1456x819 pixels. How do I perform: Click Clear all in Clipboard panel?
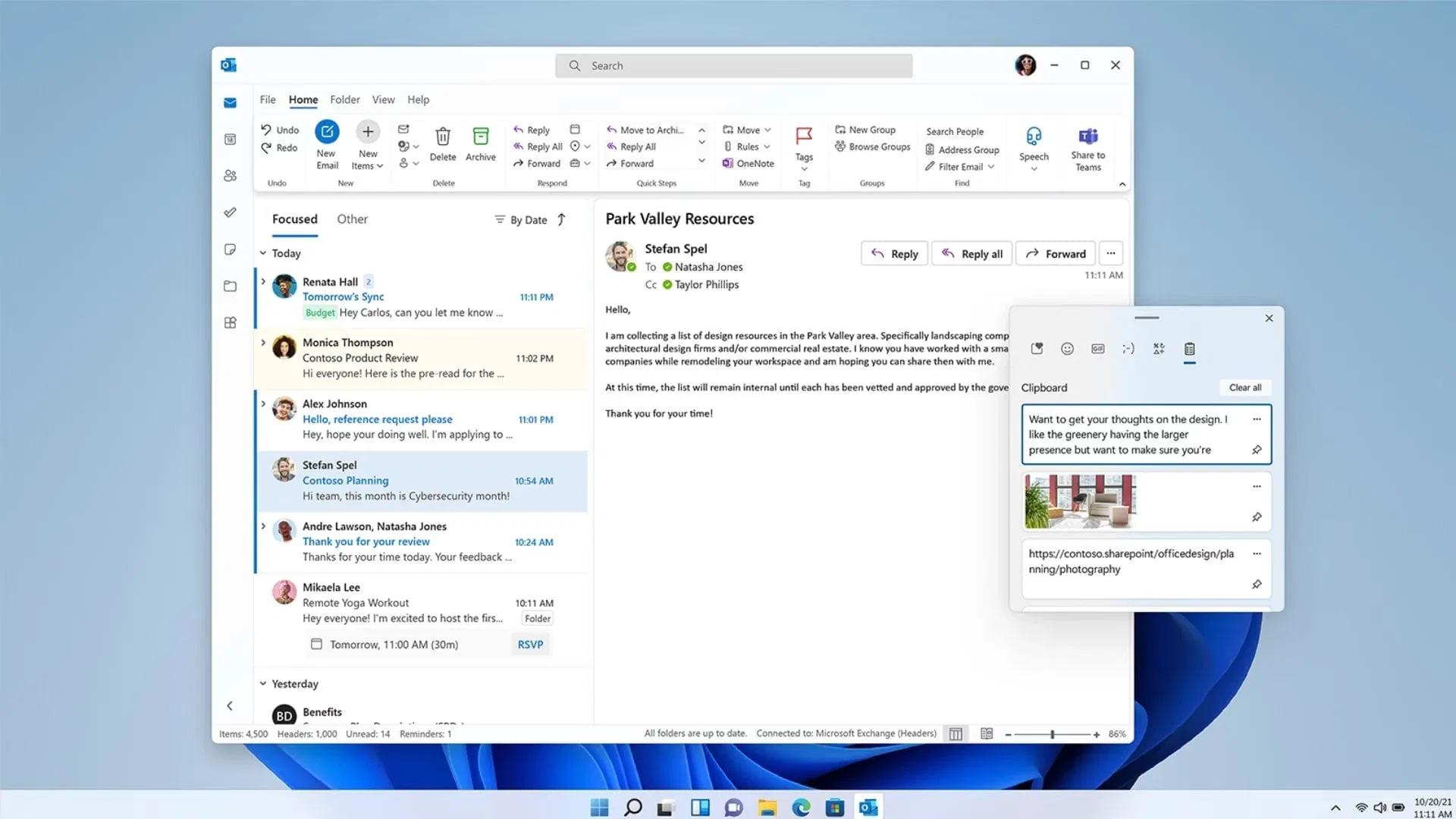pos(1244,388)
